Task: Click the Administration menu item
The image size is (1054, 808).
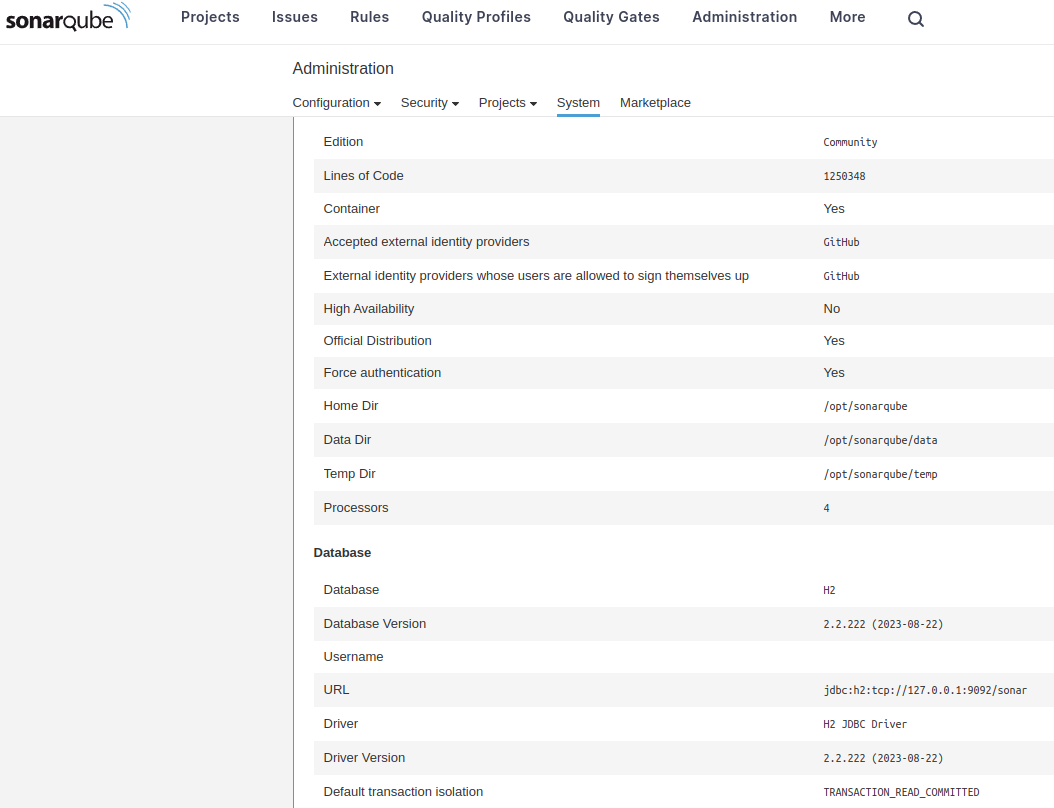Action: 744,17
